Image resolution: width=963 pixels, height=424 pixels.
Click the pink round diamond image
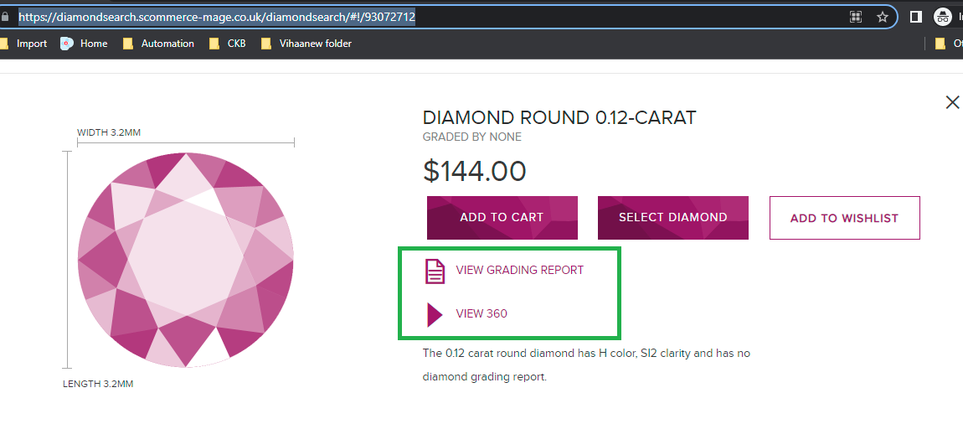(x=186, y=258)
